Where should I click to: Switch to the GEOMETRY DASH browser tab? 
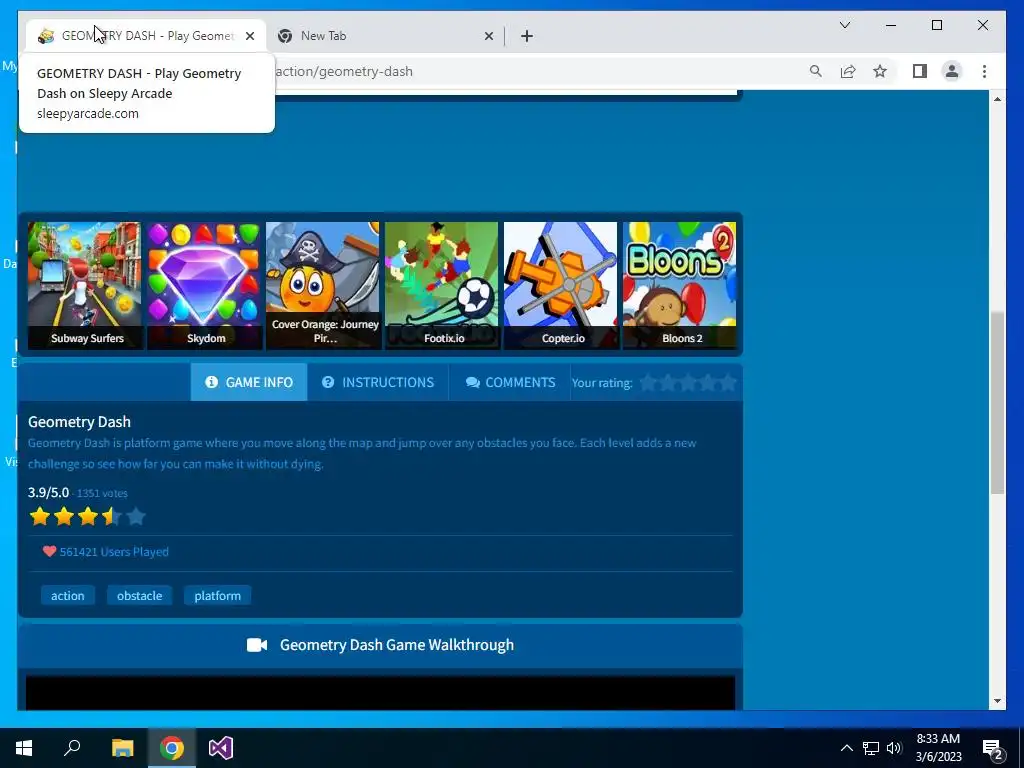click(x=146, y=36)
